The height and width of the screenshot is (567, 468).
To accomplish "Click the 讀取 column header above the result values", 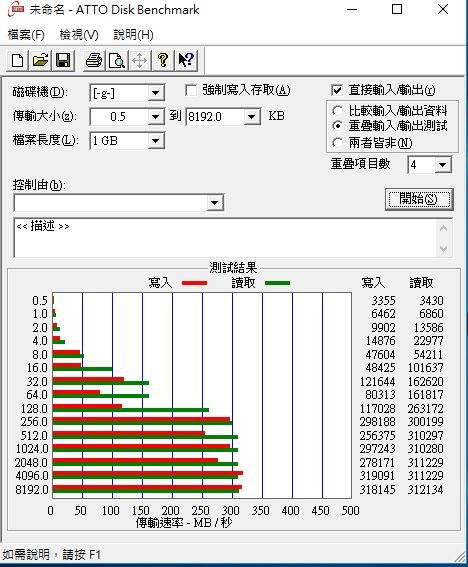I will 421,283.
